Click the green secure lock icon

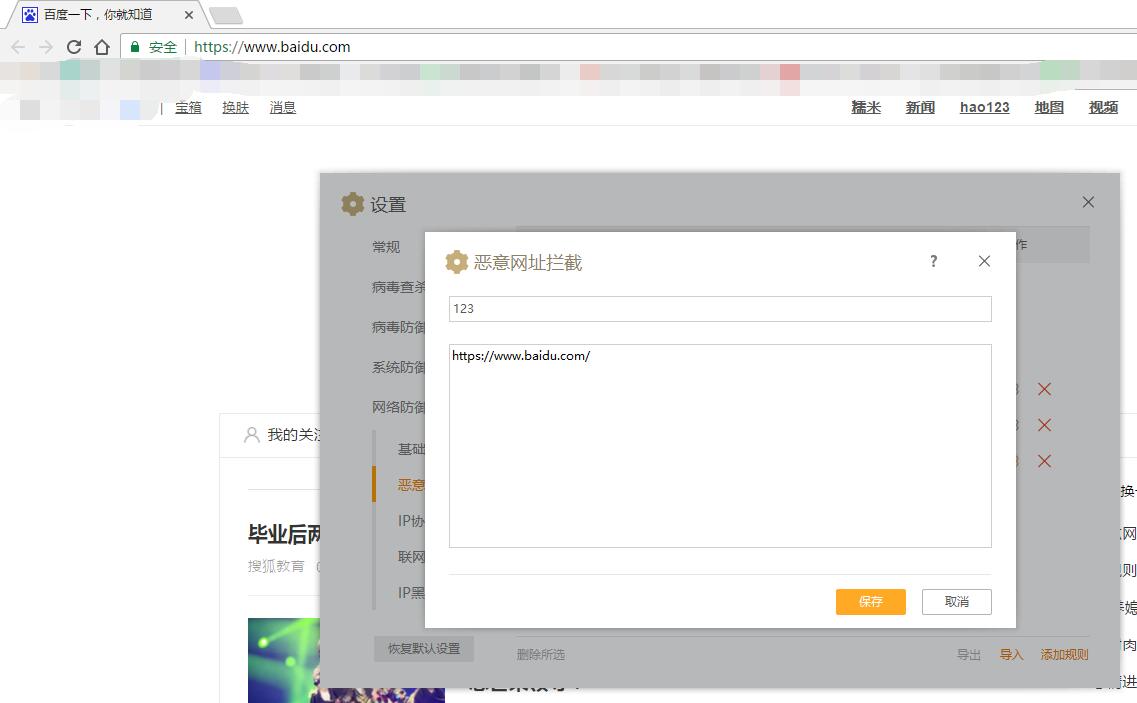coord(135,47)
